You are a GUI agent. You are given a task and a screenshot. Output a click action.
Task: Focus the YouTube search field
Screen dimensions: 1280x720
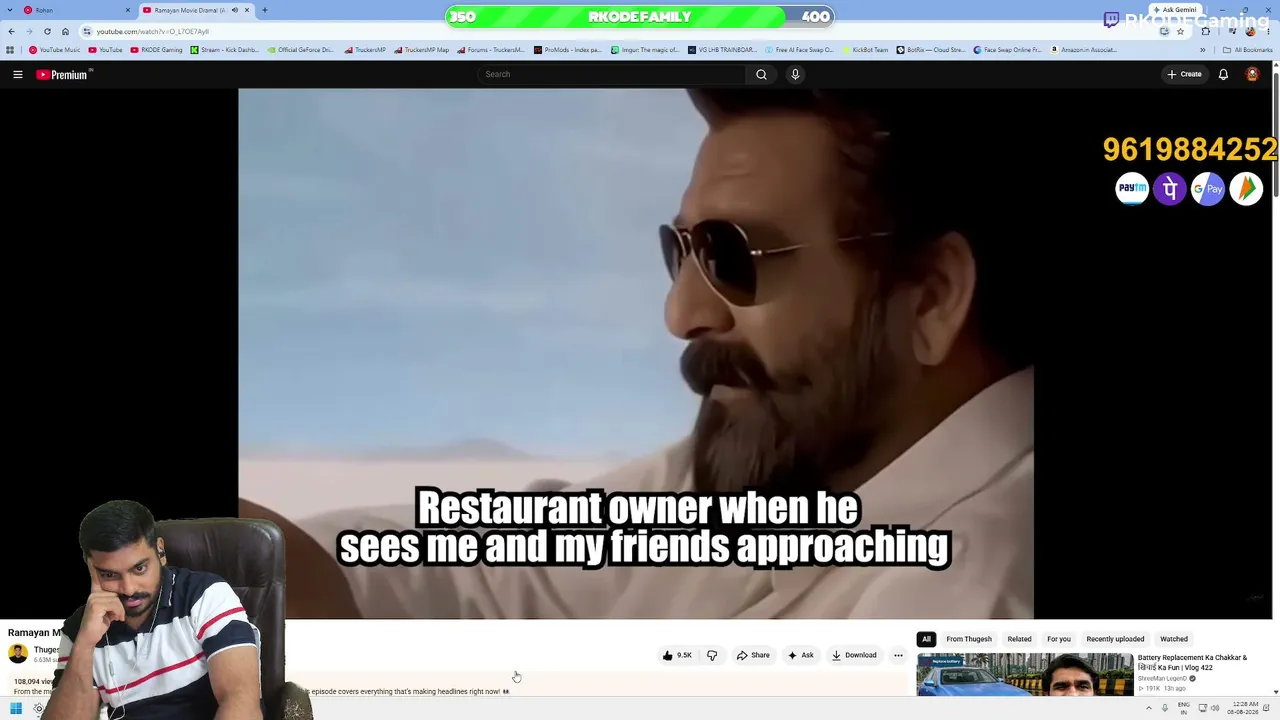point(611,74)
